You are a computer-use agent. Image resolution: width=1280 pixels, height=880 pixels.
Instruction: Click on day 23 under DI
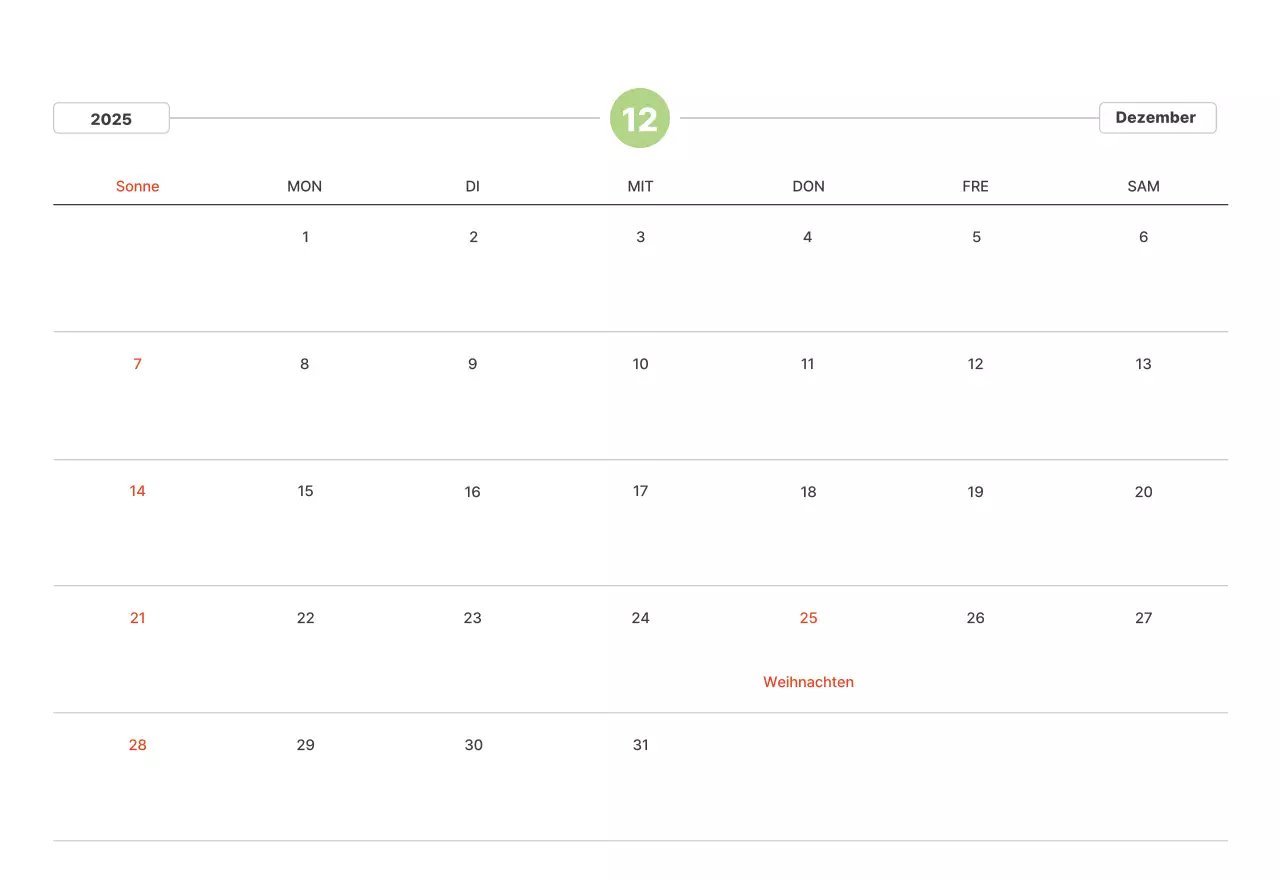[x=473, y=618]
